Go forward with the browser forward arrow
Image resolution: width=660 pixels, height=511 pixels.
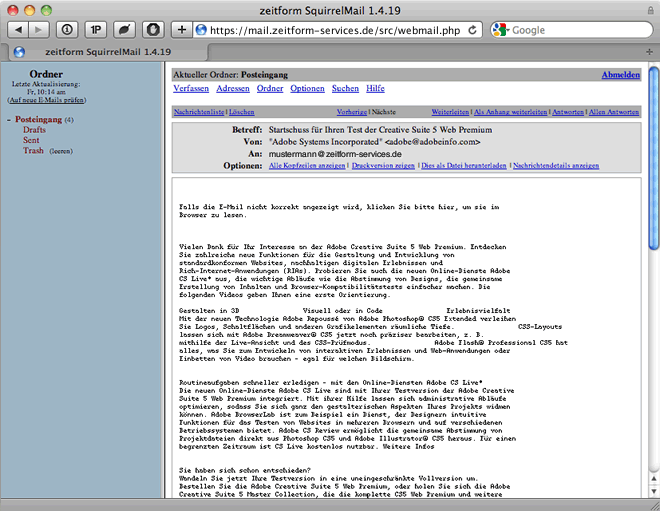pos(39,30)
